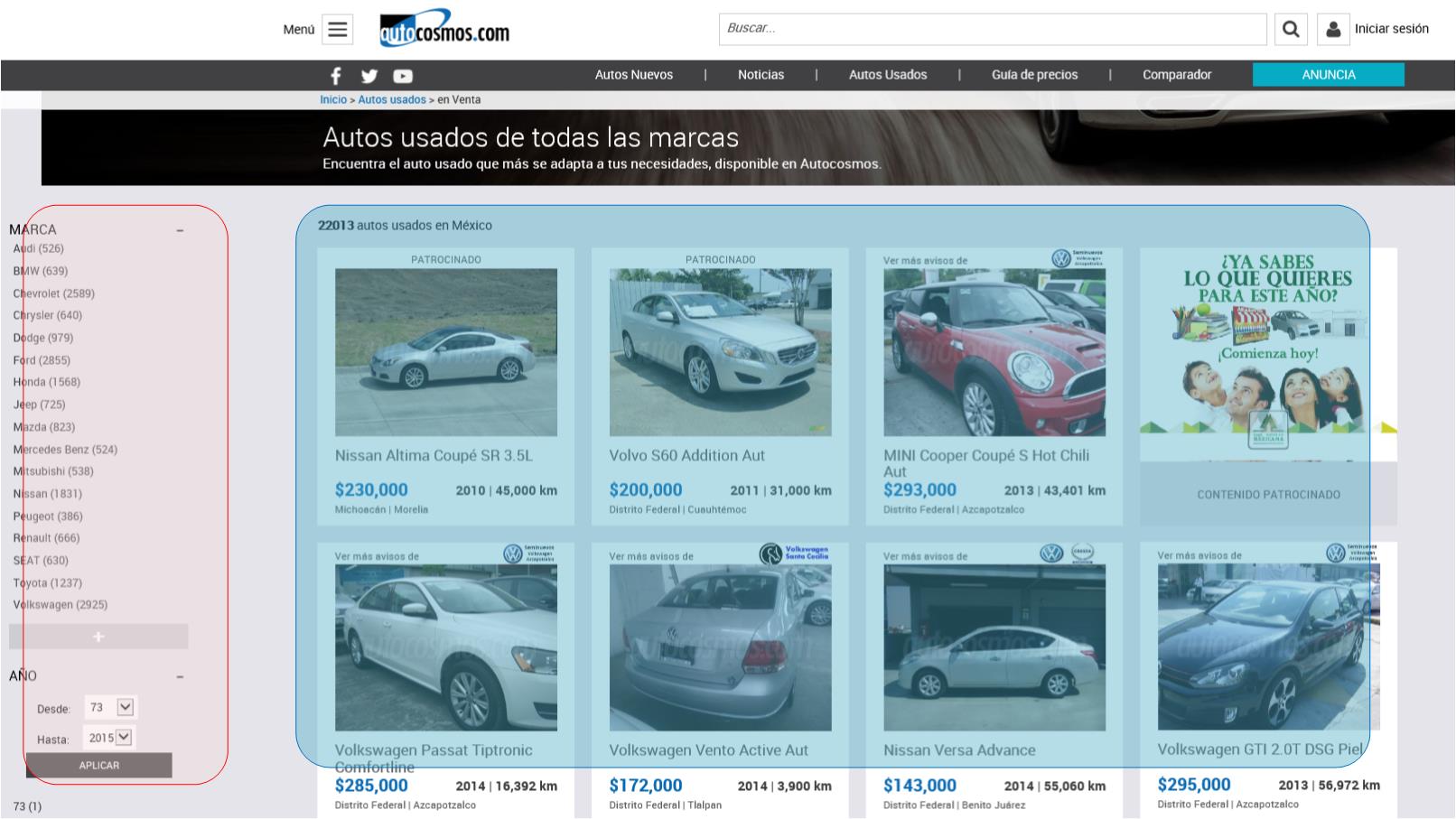The width and height of the screenshot is (1456, 819).
Task: Open the Twitter icon link
Action: click(x=369, y=76)
